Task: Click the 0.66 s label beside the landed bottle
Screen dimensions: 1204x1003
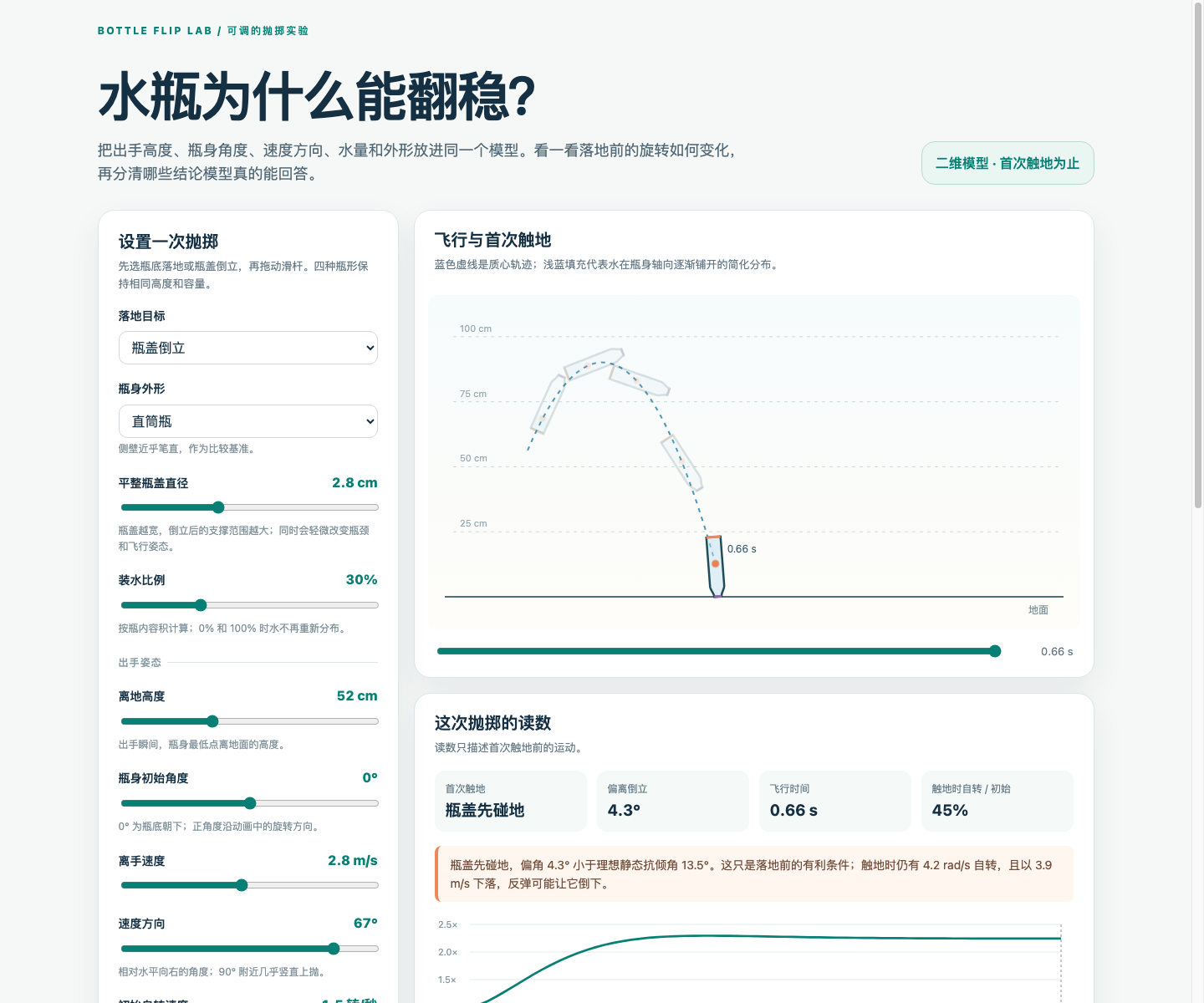Action: 742,549
